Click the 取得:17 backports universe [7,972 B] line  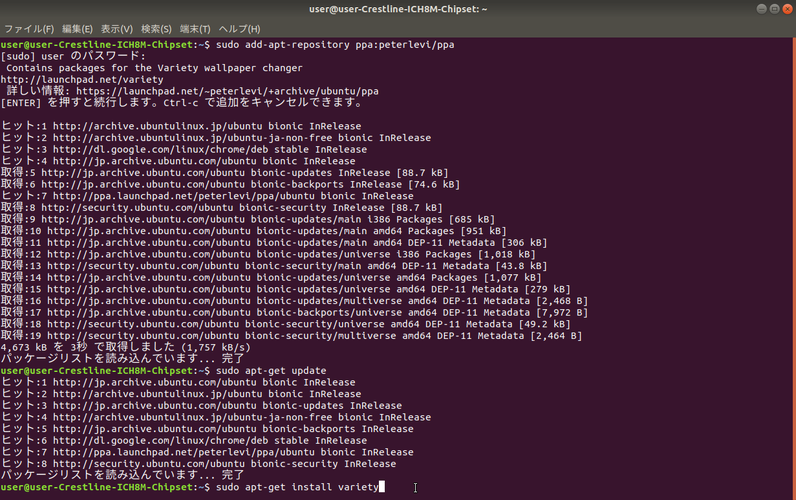(294, 313)
